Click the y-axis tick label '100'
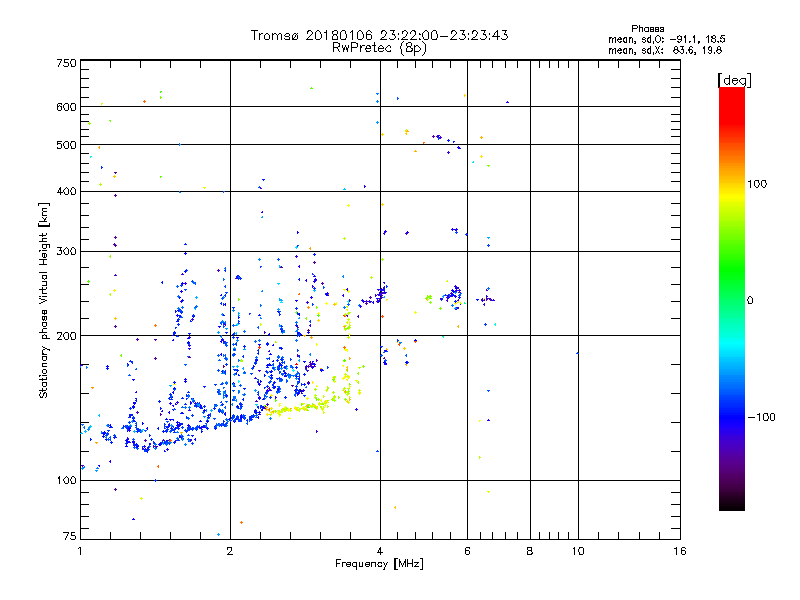 point(66,481)
